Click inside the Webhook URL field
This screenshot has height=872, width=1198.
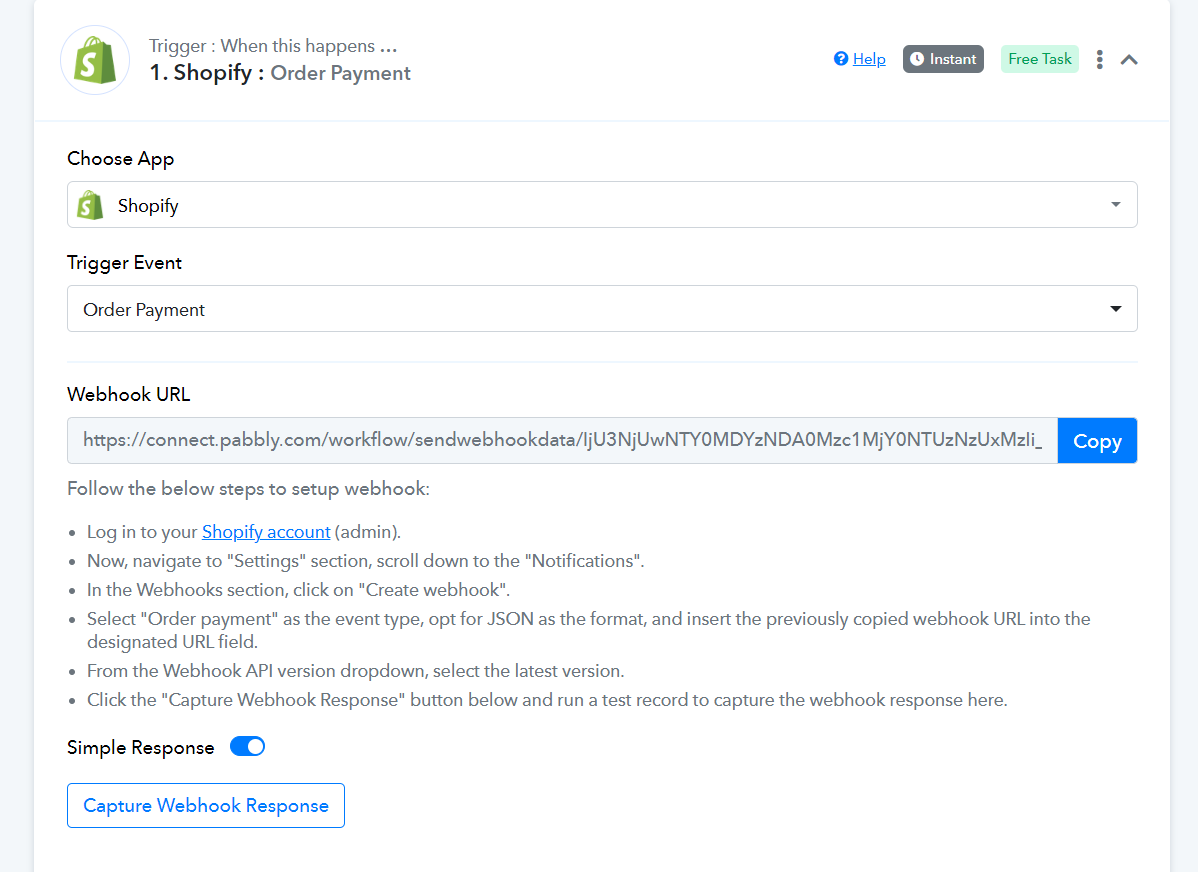(x=562, y=440)
